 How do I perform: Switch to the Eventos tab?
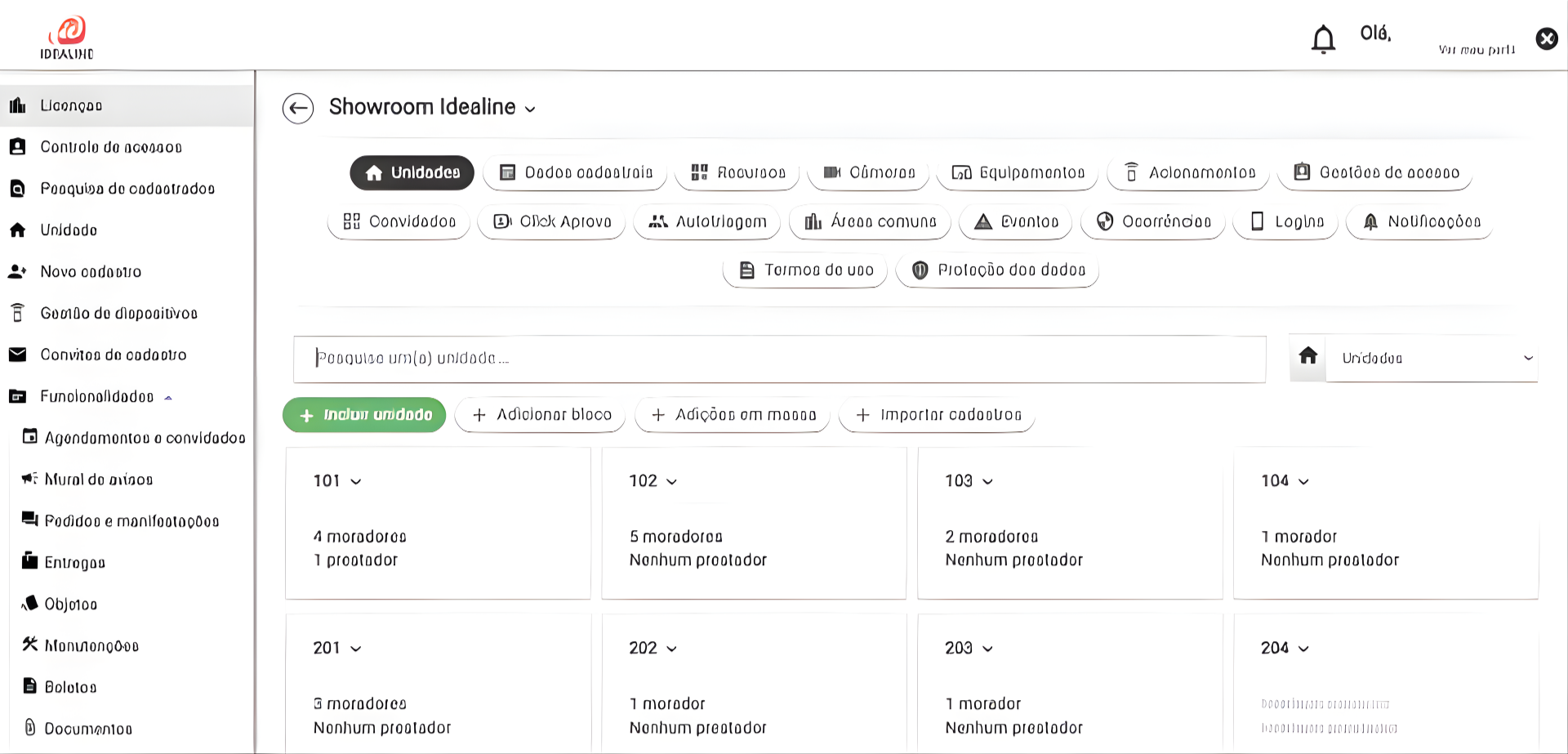coord(1015,221)
